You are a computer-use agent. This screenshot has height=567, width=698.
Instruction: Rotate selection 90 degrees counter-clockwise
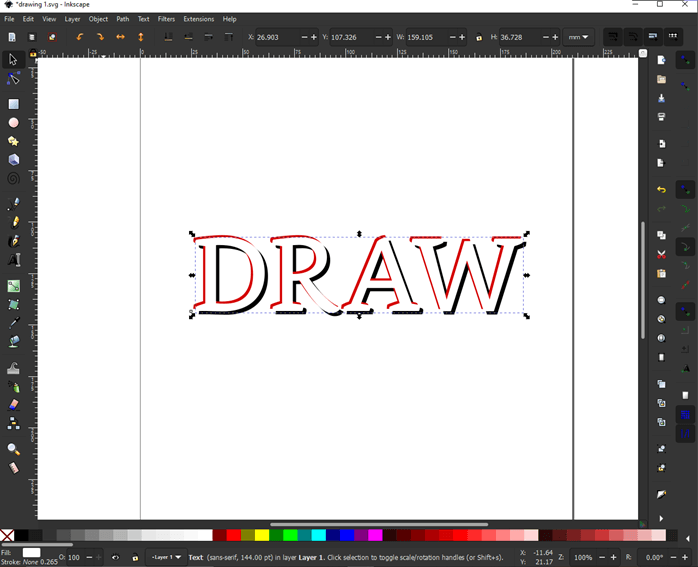pyautogui.click(x=80, y=37)
